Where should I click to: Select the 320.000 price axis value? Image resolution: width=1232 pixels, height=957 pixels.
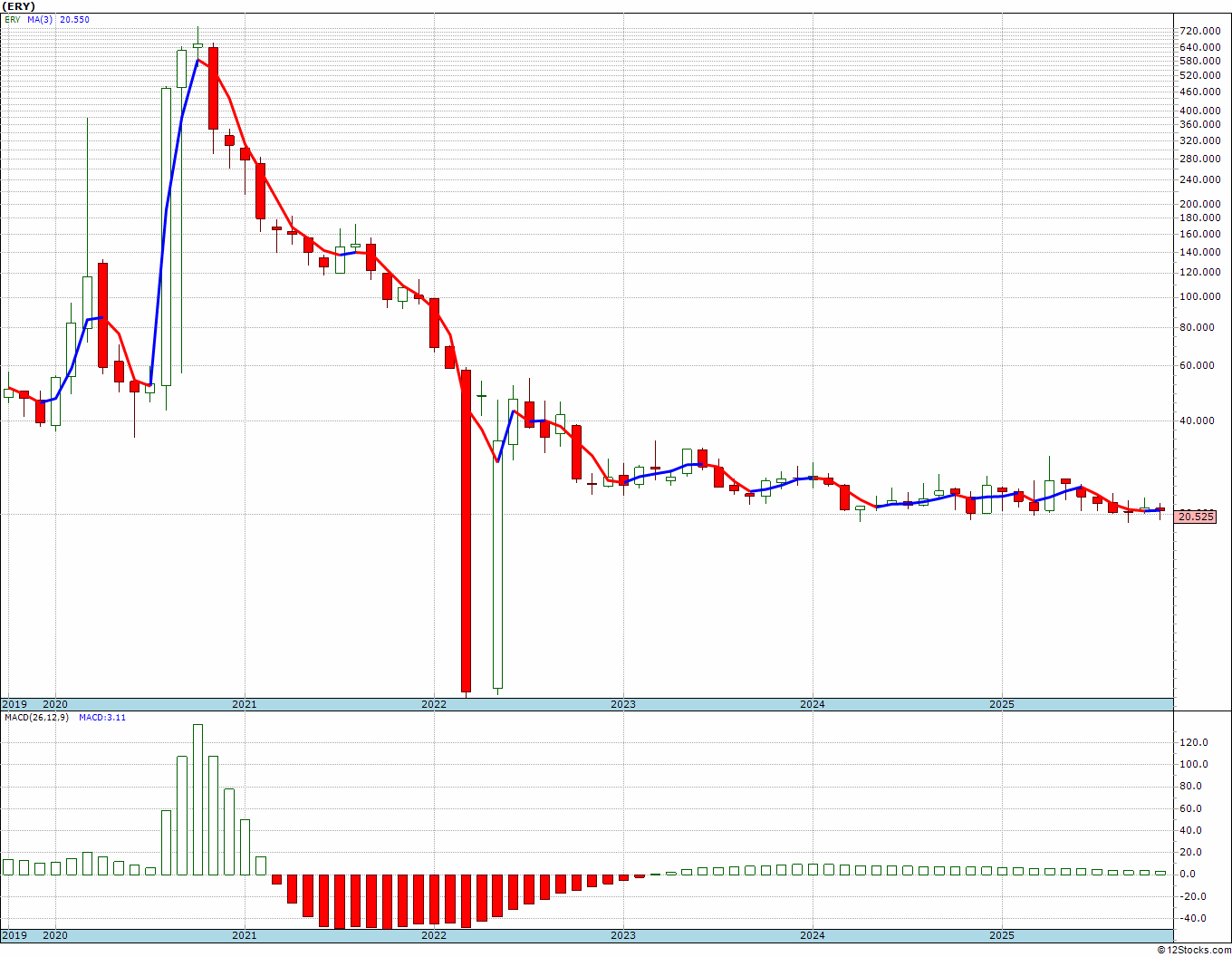coord(1199,141)
